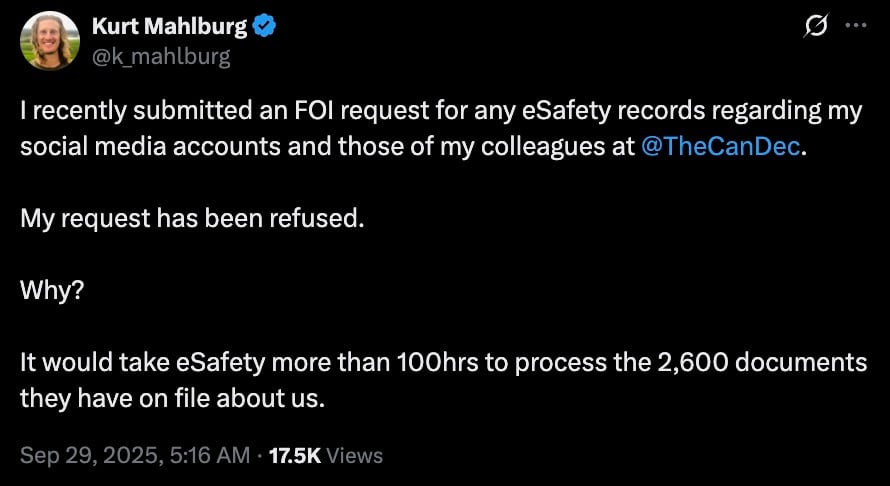Click the Grok explain-post icon

(x=816, y=28)
